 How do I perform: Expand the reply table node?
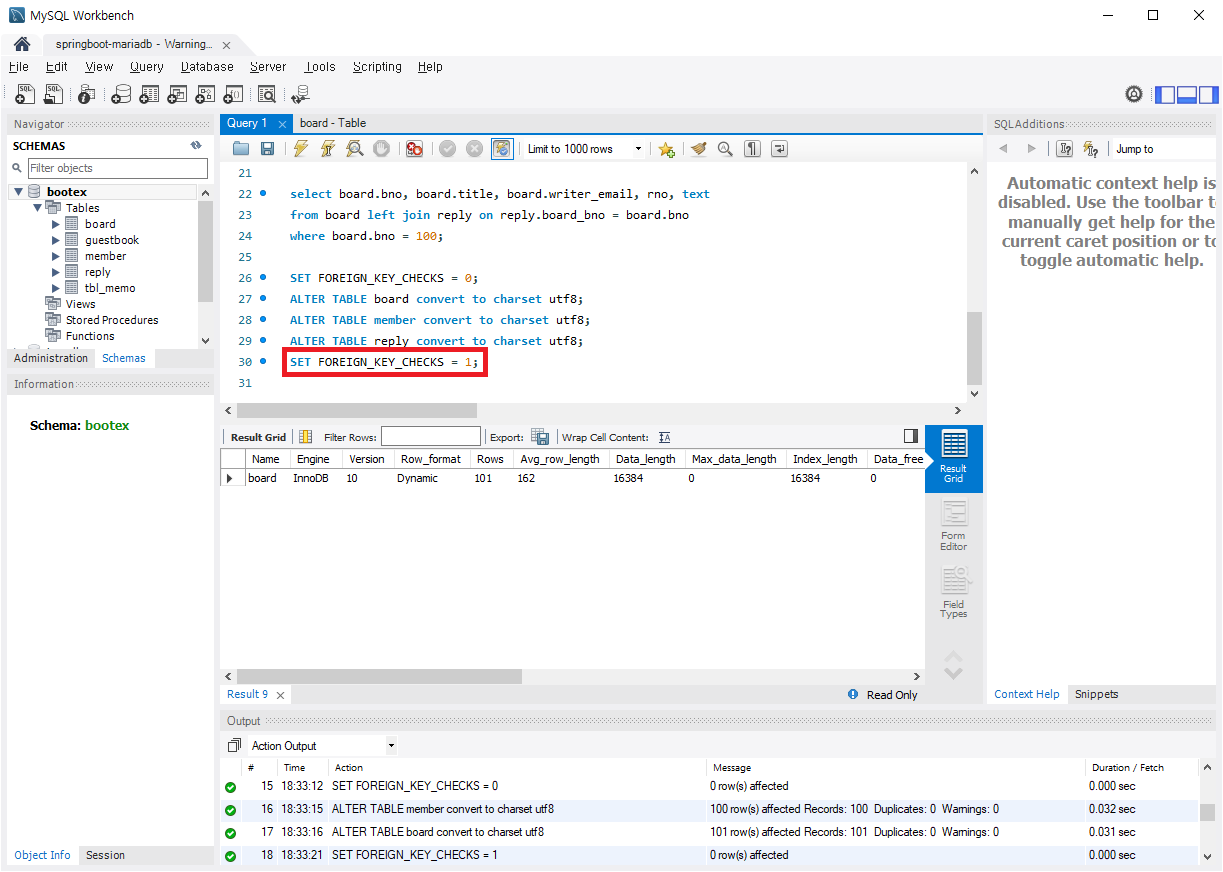coord(56,272)
